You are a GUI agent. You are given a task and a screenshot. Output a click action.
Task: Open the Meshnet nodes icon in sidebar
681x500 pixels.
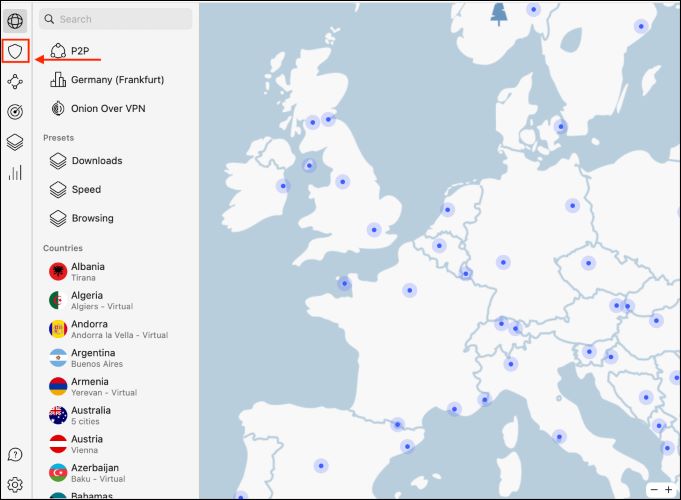coord(15,82)
